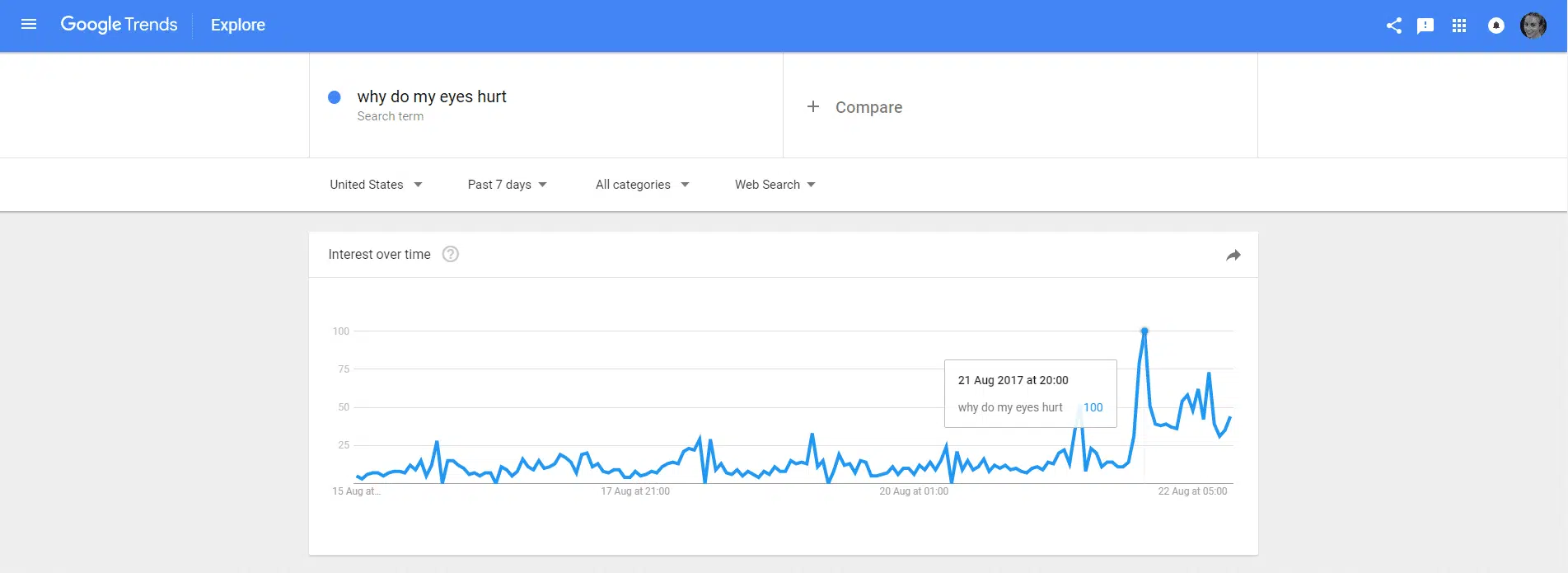
Task: Open the send feedback icon
Action: (x=1425, y=26)
